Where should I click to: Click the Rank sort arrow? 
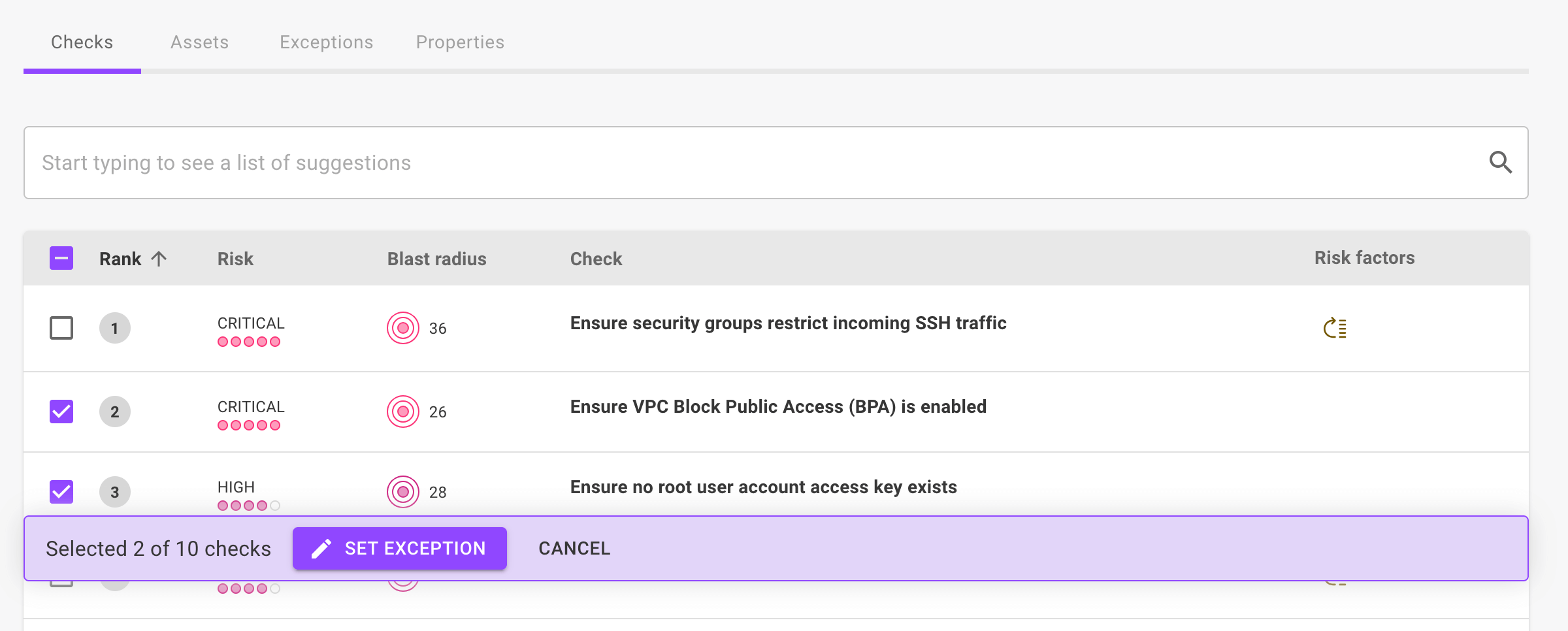pyautogui.click(x=159, y=259)
